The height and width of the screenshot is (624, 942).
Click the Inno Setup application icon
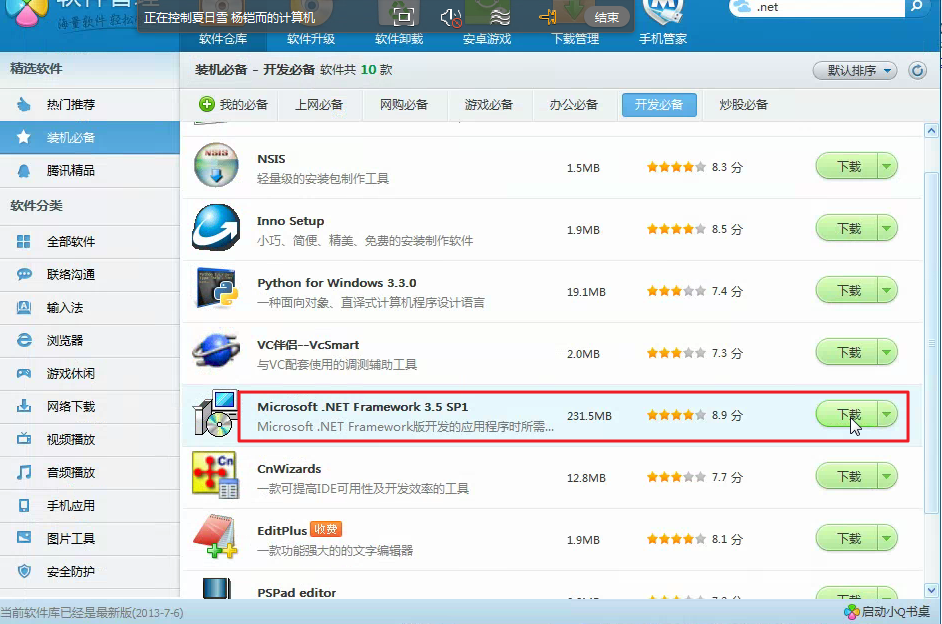click(x=216, y=227)
